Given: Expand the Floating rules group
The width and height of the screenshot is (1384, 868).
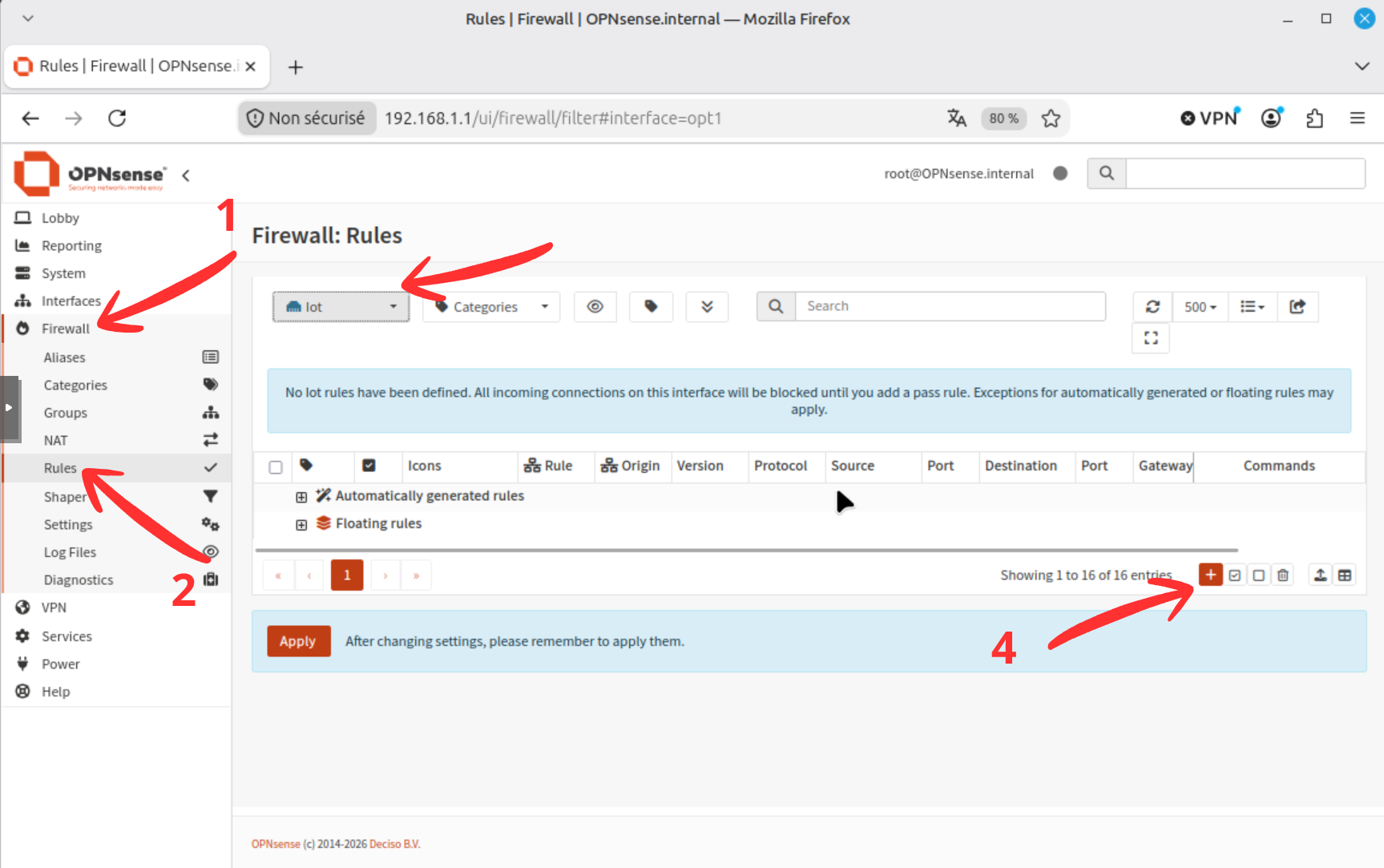Looking at the screenshot, I should tap(301, 525).
